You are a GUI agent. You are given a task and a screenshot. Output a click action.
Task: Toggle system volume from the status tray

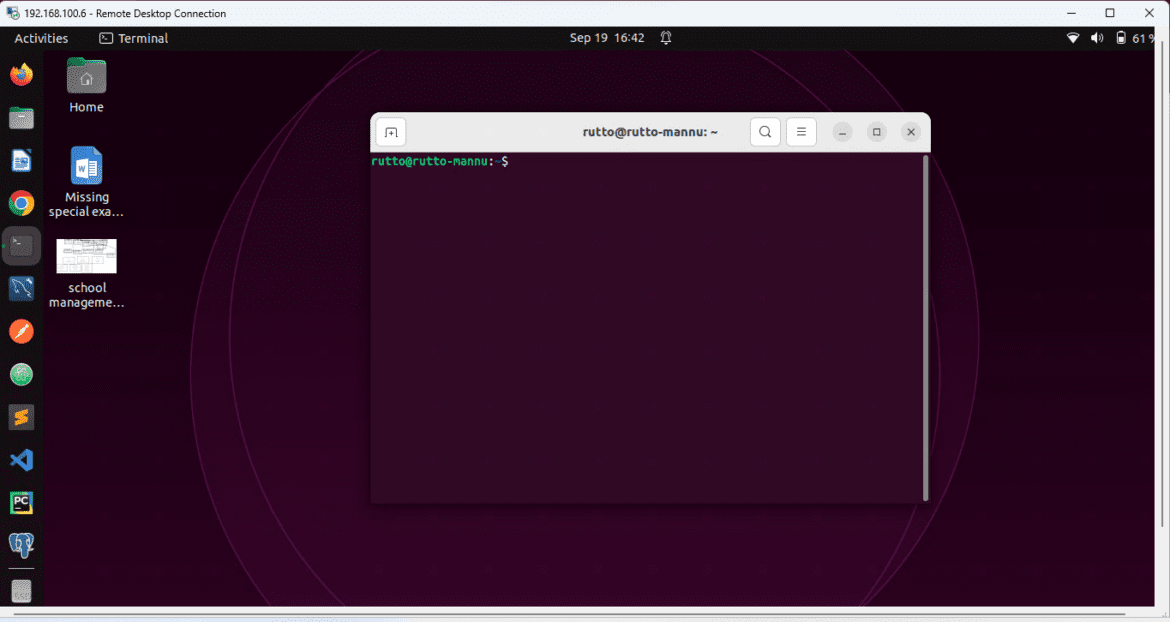point(1096,37)
